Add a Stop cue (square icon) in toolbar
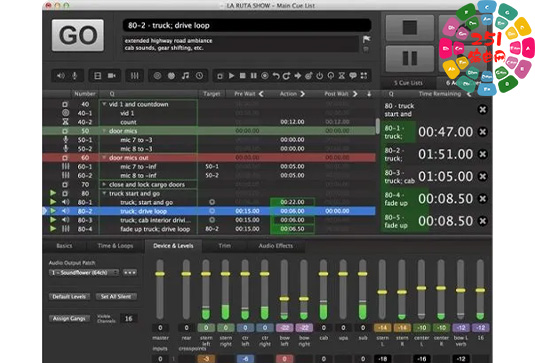The width and height of the screenshot is (535, 363). pyautogui.click(x=243, y=76)
